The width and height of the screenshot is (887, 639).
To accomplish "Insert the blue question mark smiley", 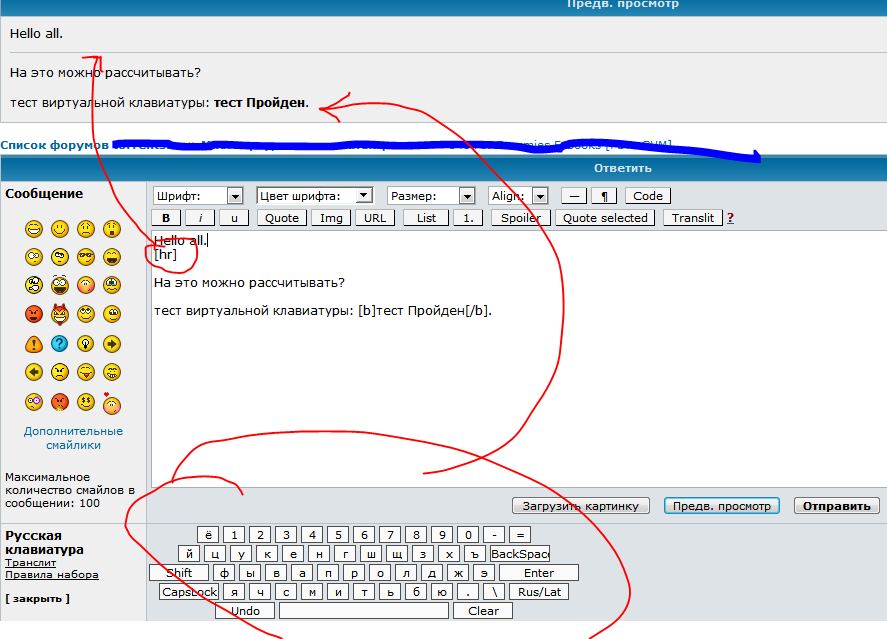I will coord(60,344).
